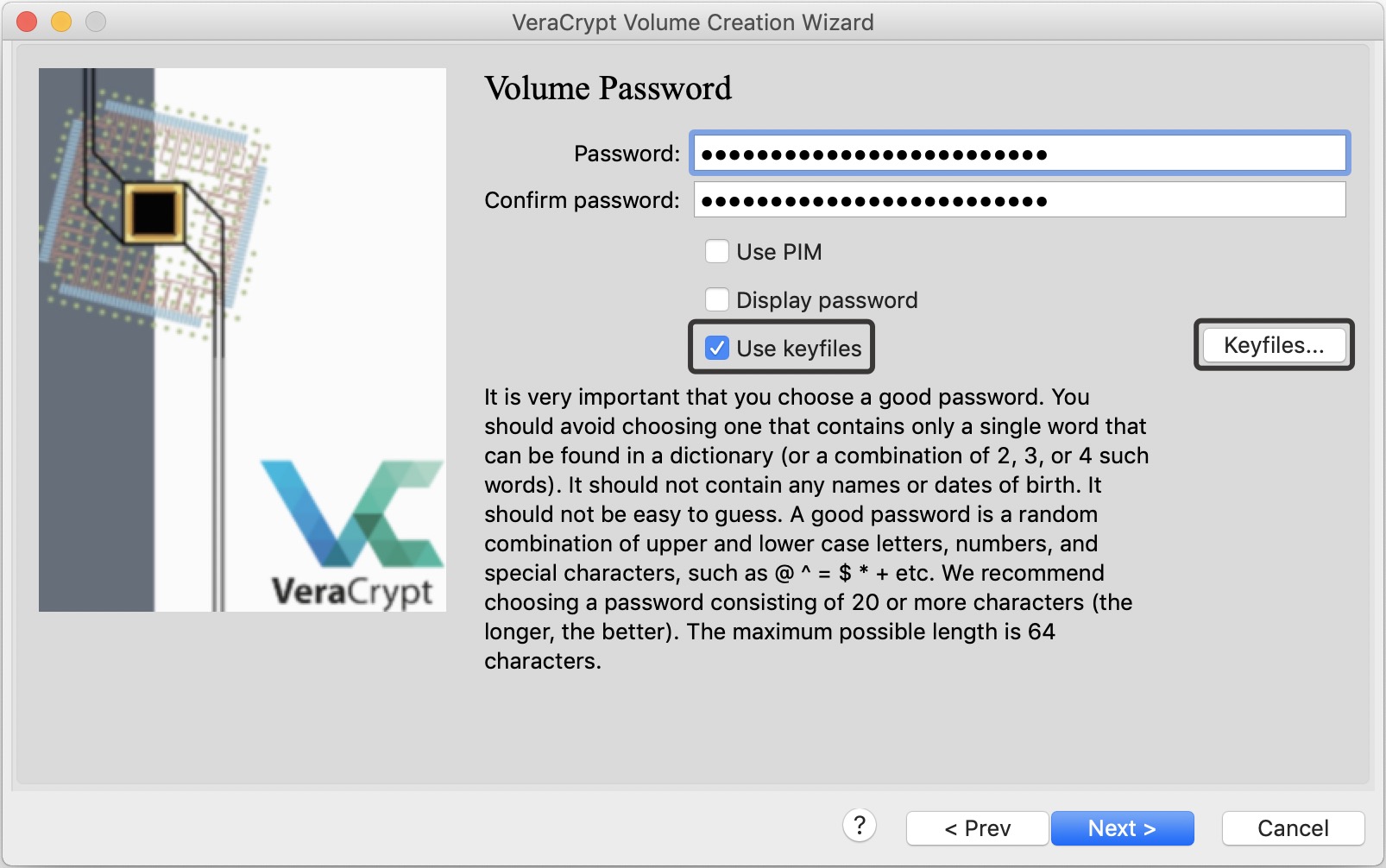Image resolution: width=1386 pixels, height=868 pixels.
Task: Minimize the window with the yellow button
Action: (x=61, y=22)
